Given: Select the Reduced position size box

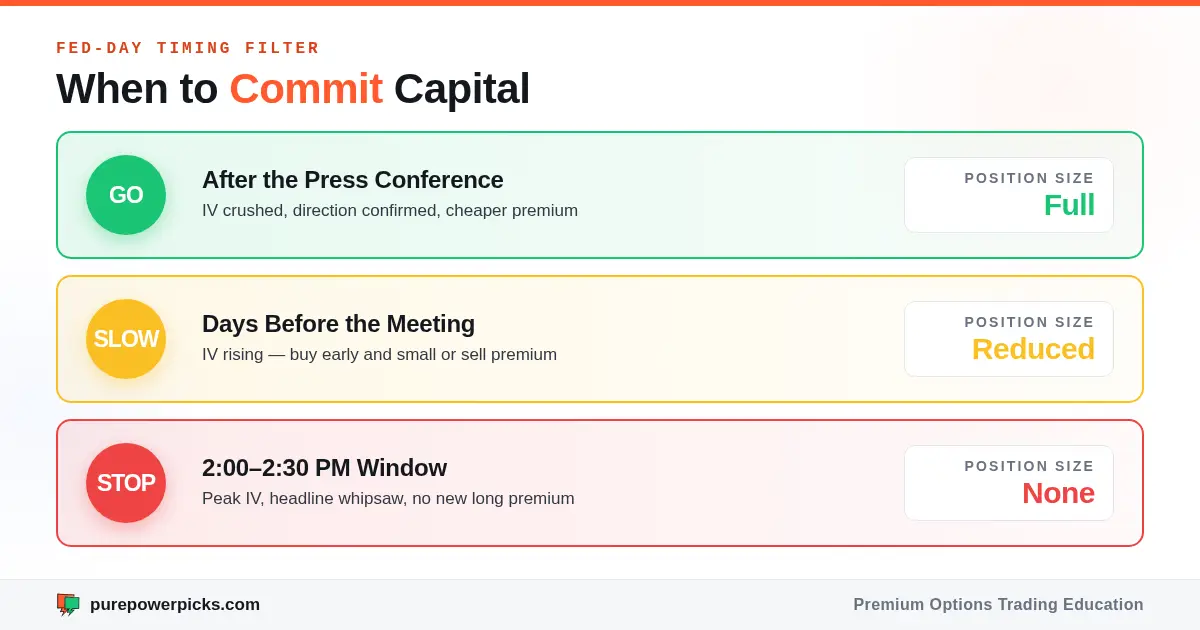Looking at the screenshot, I should [x=1009, y=339].
